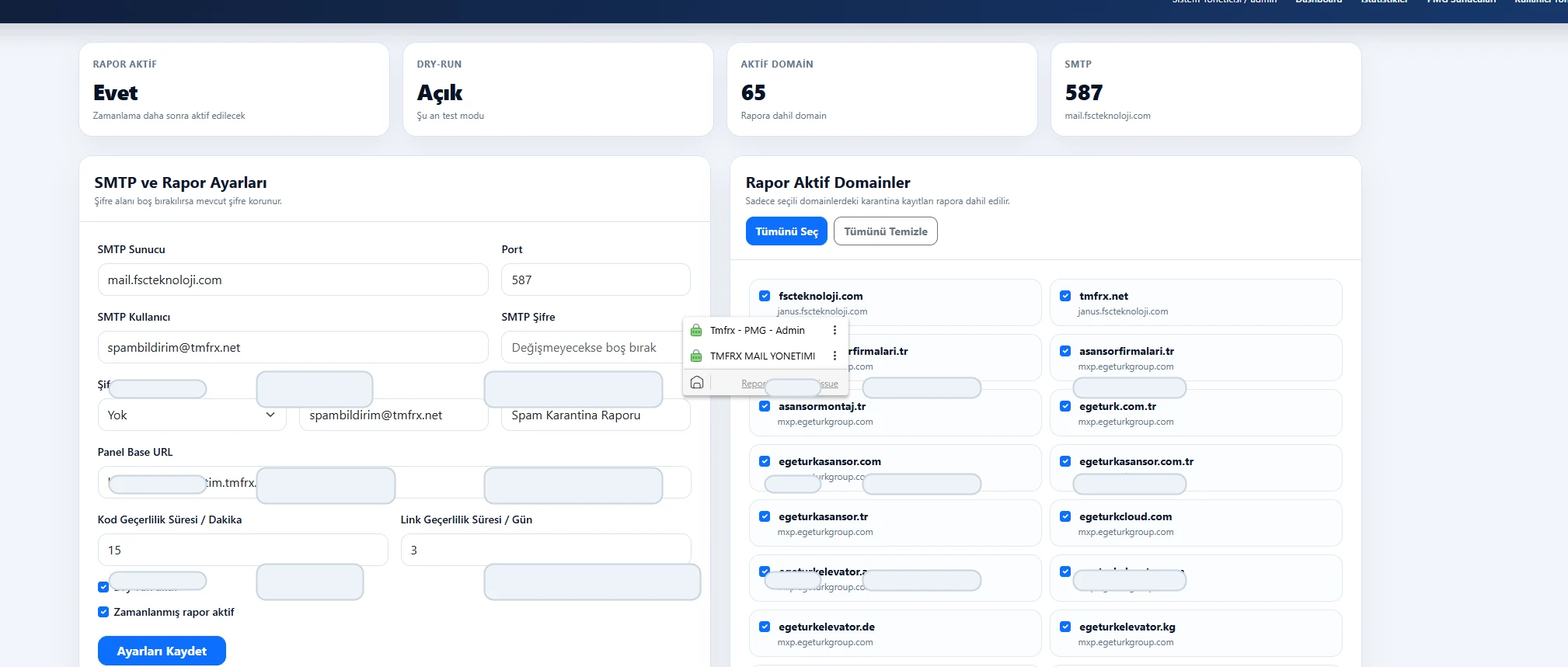Click mxp.egeturkgroup.com under egeturkelevator.kg
1568x667 pixels.
[1126, 642]
